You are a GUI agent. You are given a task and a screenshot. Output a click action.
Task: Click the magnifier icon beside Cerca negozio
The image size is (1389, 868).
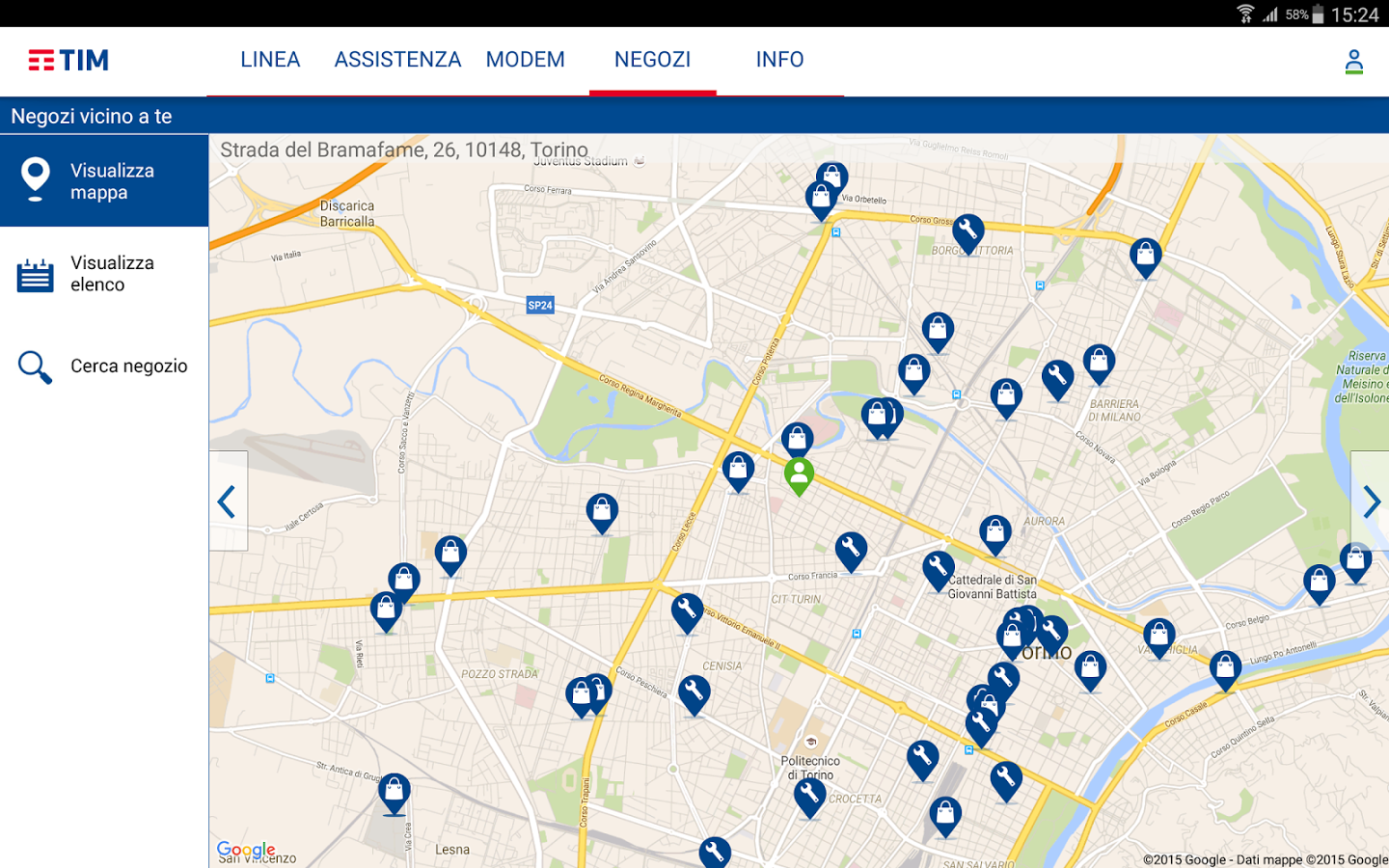pyautogui.click(x=36, y=367)
